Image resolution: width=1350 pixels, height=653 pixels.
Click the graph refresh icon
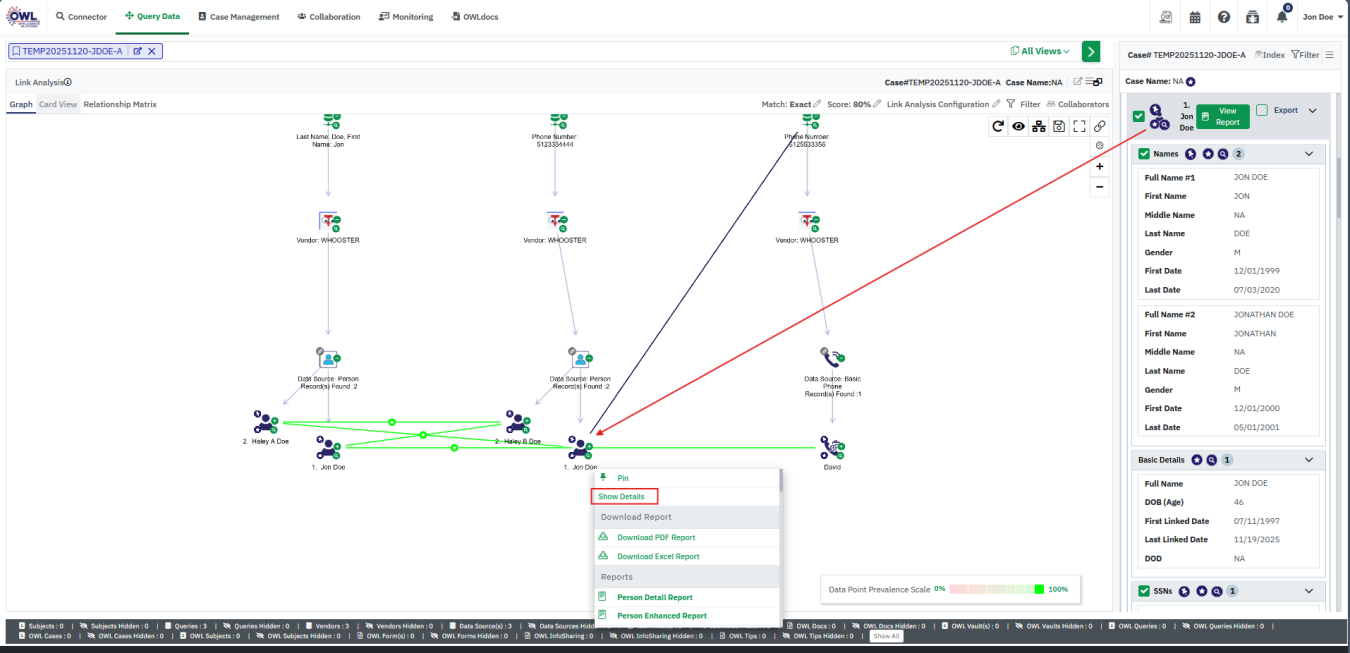click(x=997, y=126)
